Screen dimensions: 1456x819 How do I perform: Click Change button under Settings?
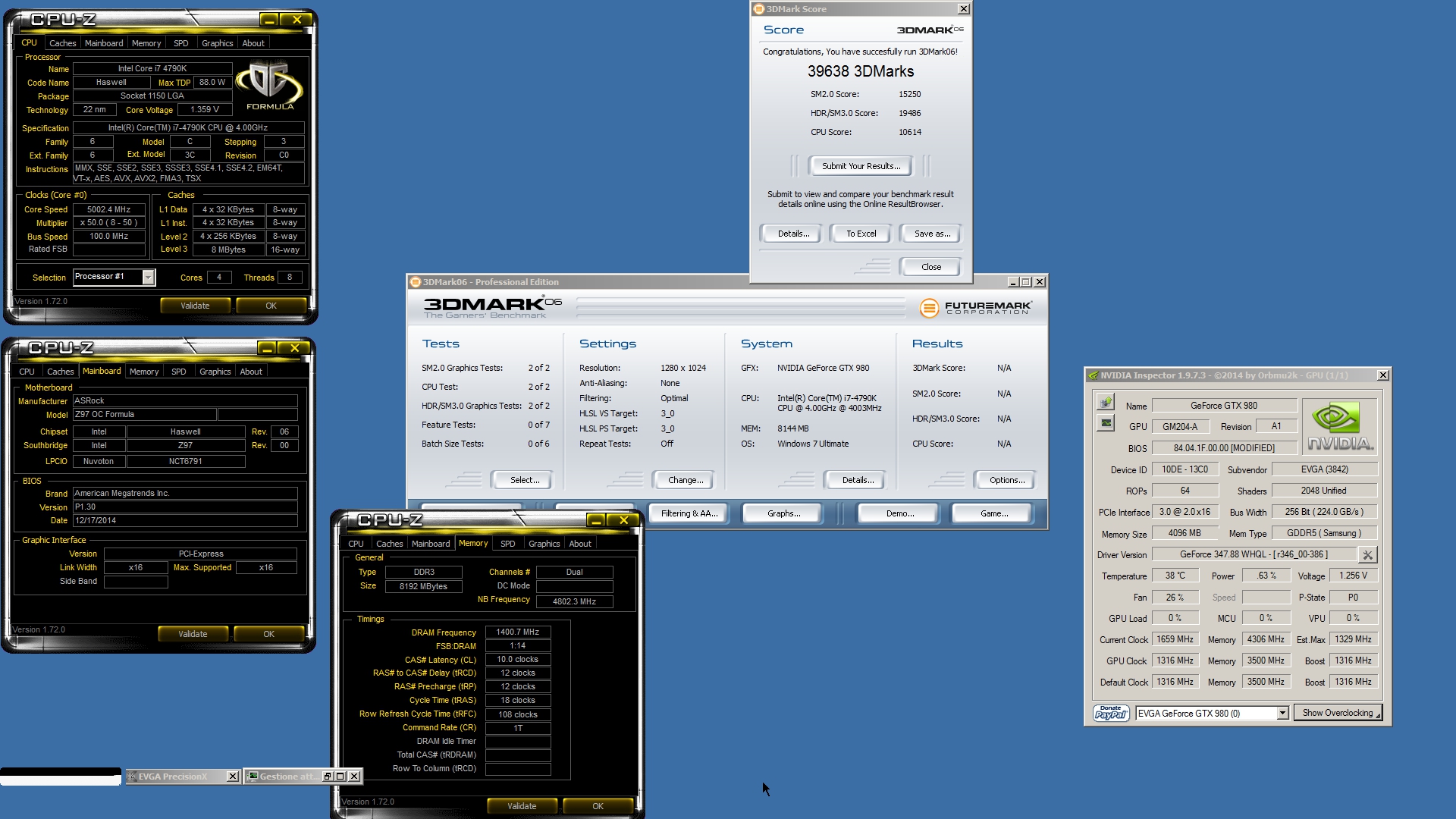click(x=686, y=480)
